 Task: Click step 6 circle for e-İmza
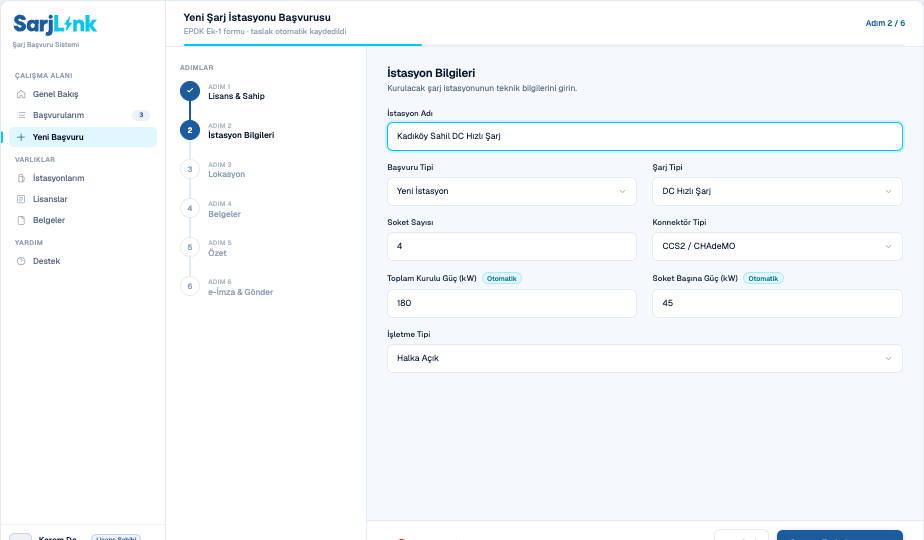(190, 287)
